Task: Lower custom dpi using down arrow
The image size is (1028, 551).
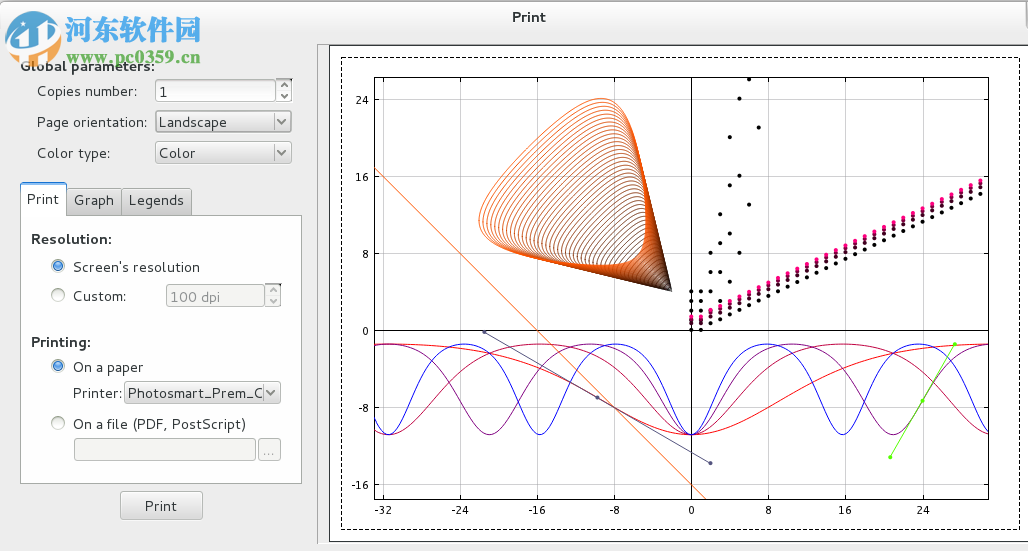Action: (273, 301)
